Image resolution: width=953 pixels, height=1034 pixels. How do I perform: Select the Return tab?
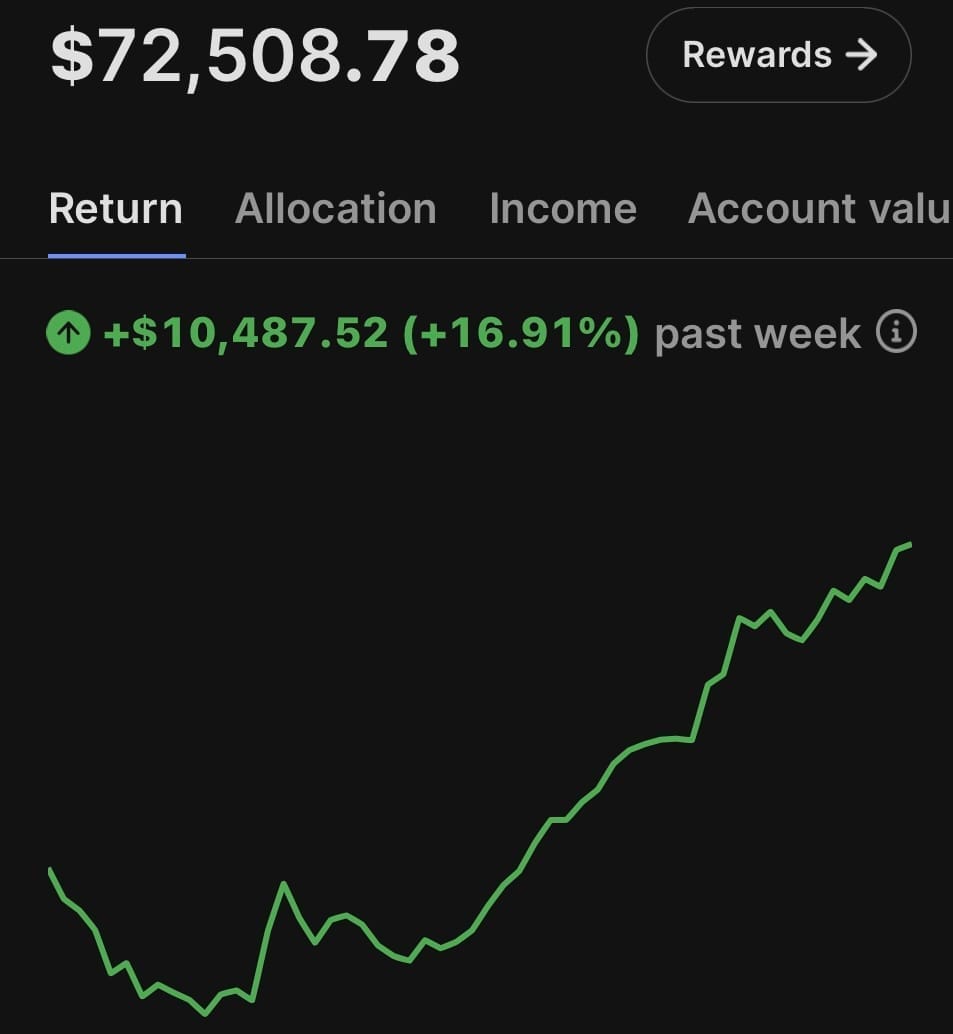point(116,209)
